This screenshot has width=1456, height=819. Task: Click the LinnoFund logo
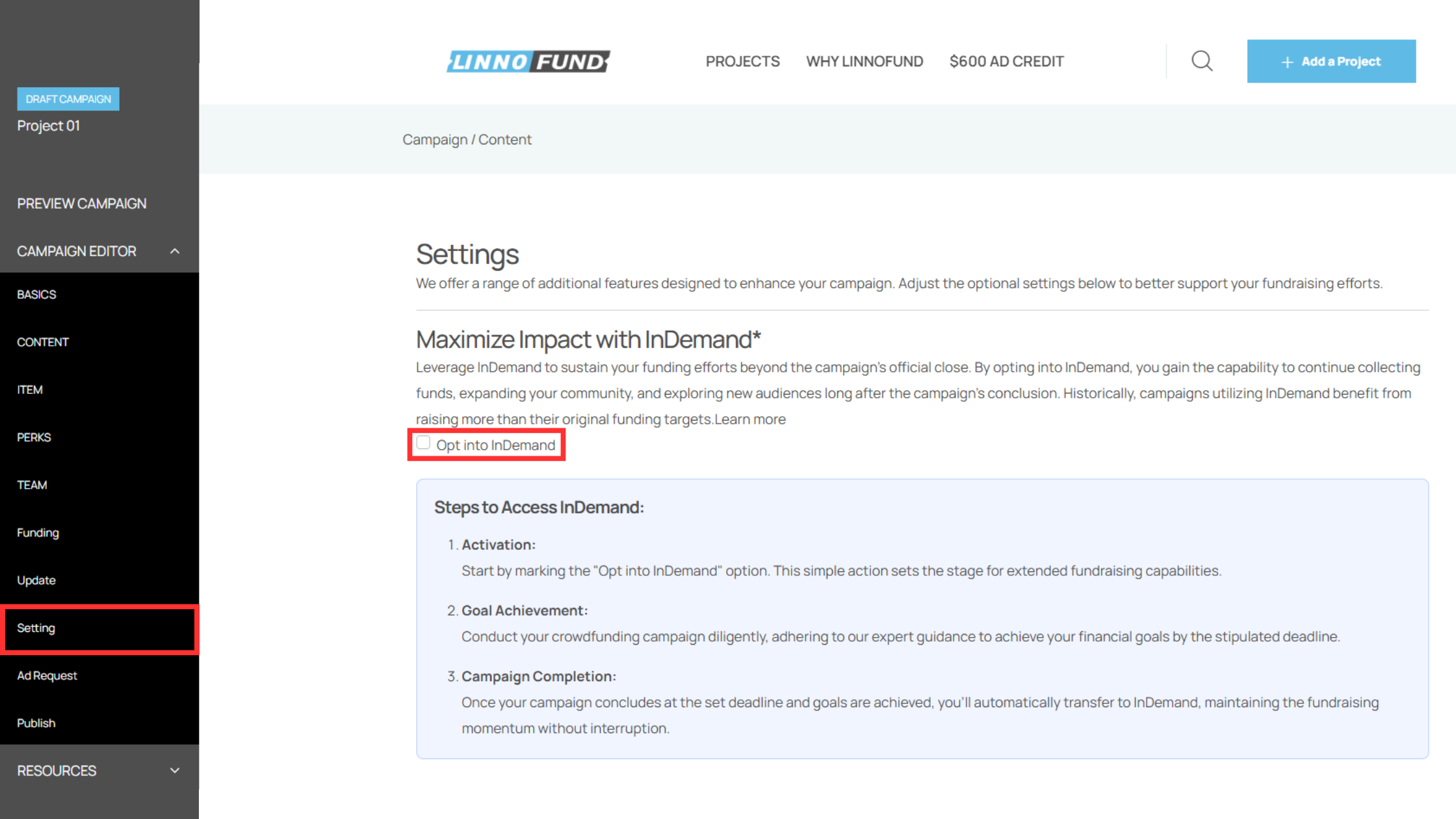[x=528, y=62]
